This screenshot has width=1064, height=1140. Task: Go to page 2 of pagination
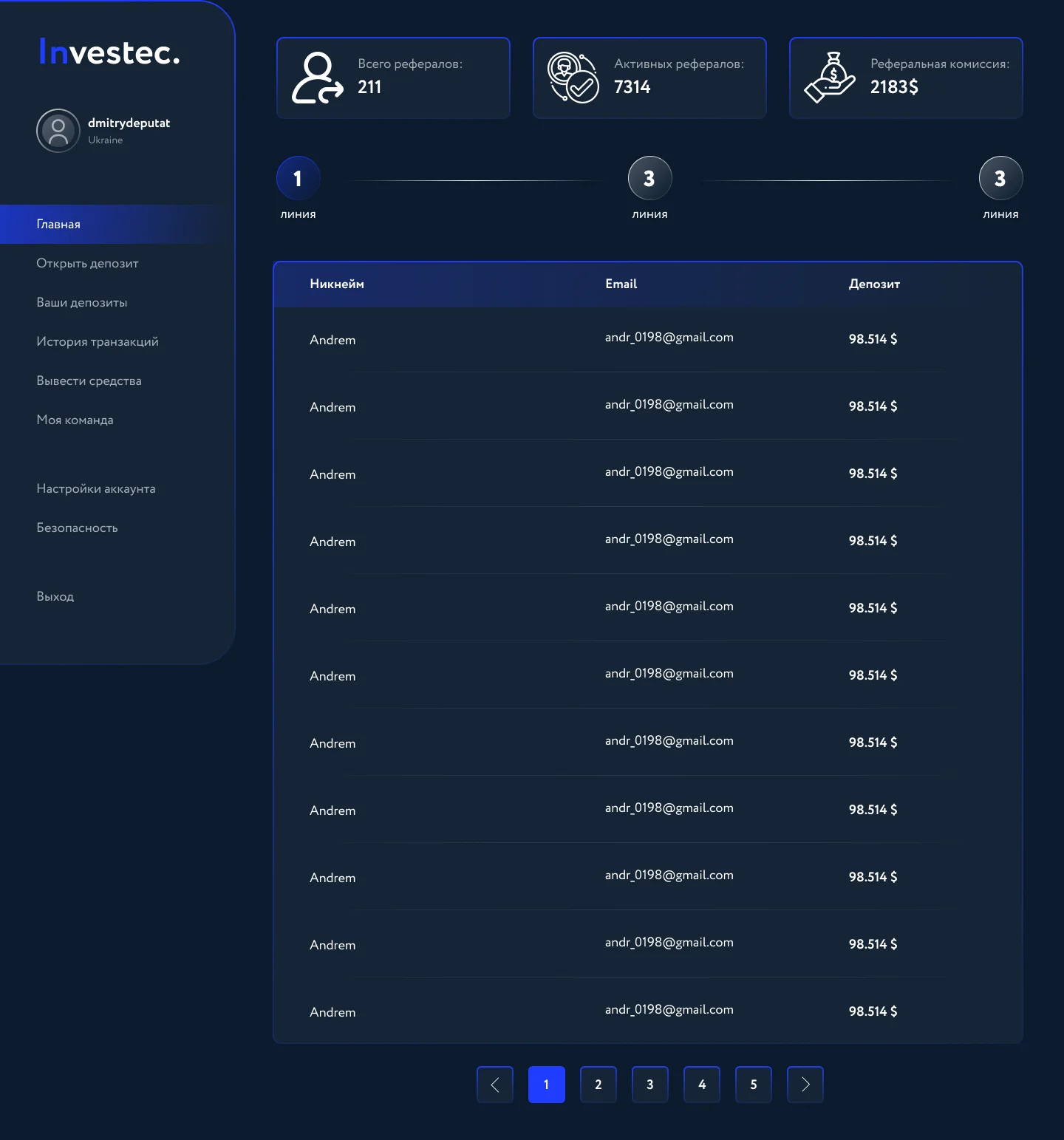pos(598,1085)
